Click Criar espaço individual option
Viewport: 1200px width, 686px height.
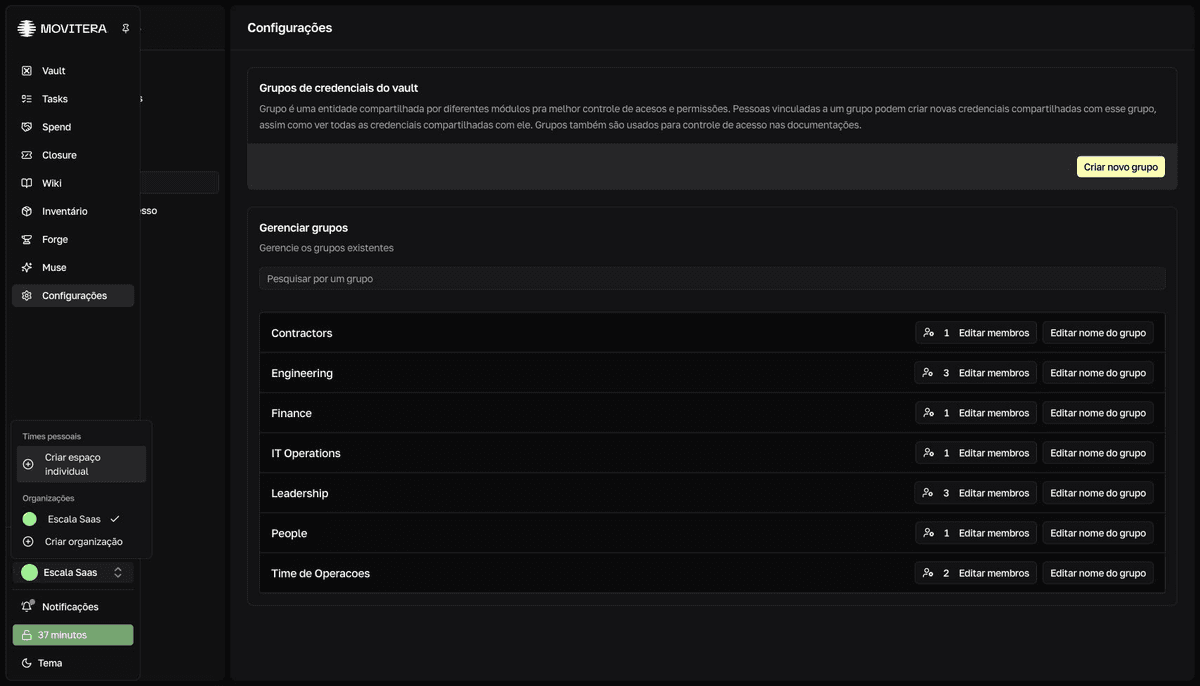81,464
